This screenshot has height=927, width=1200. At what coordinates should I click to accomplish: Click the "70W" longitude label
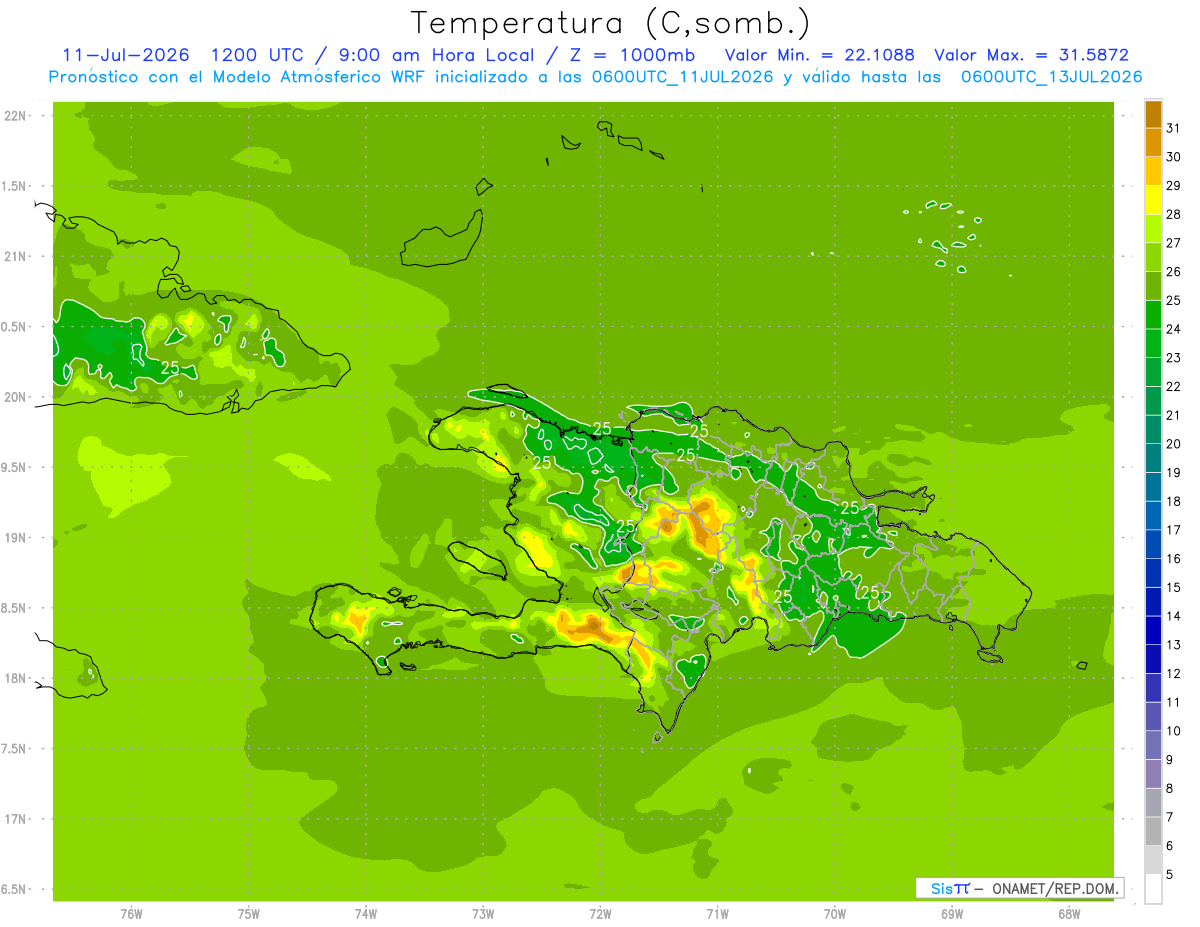pyautogui.click(x=834, y=914)
